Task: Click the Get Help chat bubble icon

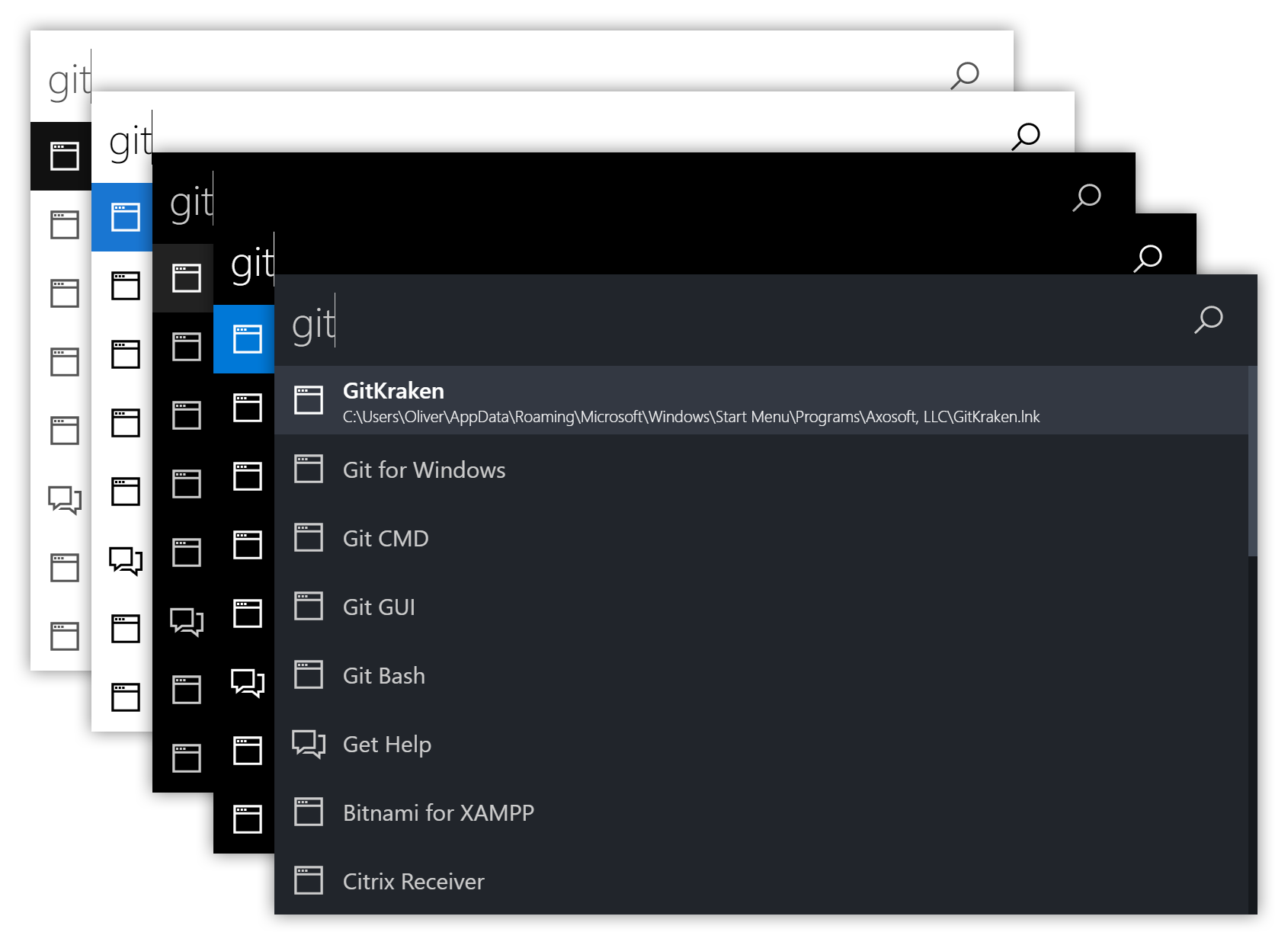Action: (309, 744)
